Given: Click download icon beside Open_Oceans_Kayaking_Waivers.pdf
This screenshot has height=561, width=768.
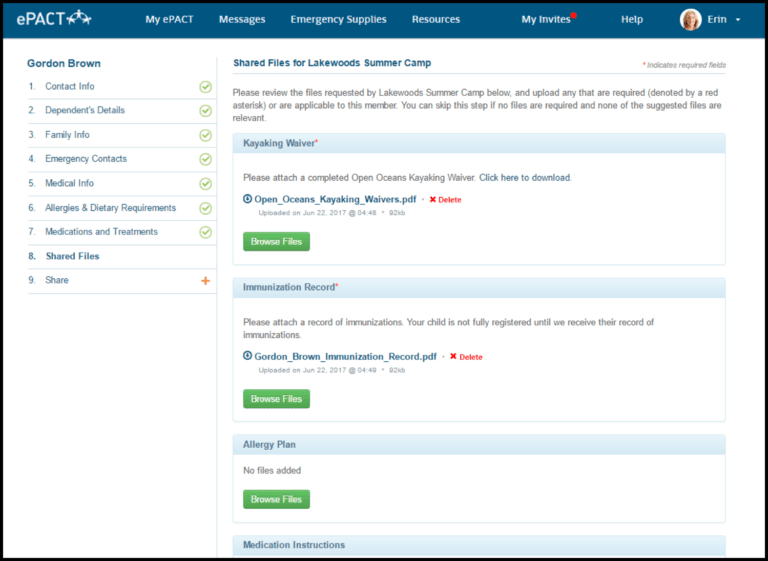Looking at the screenshot, I should (x=247, y=199).
